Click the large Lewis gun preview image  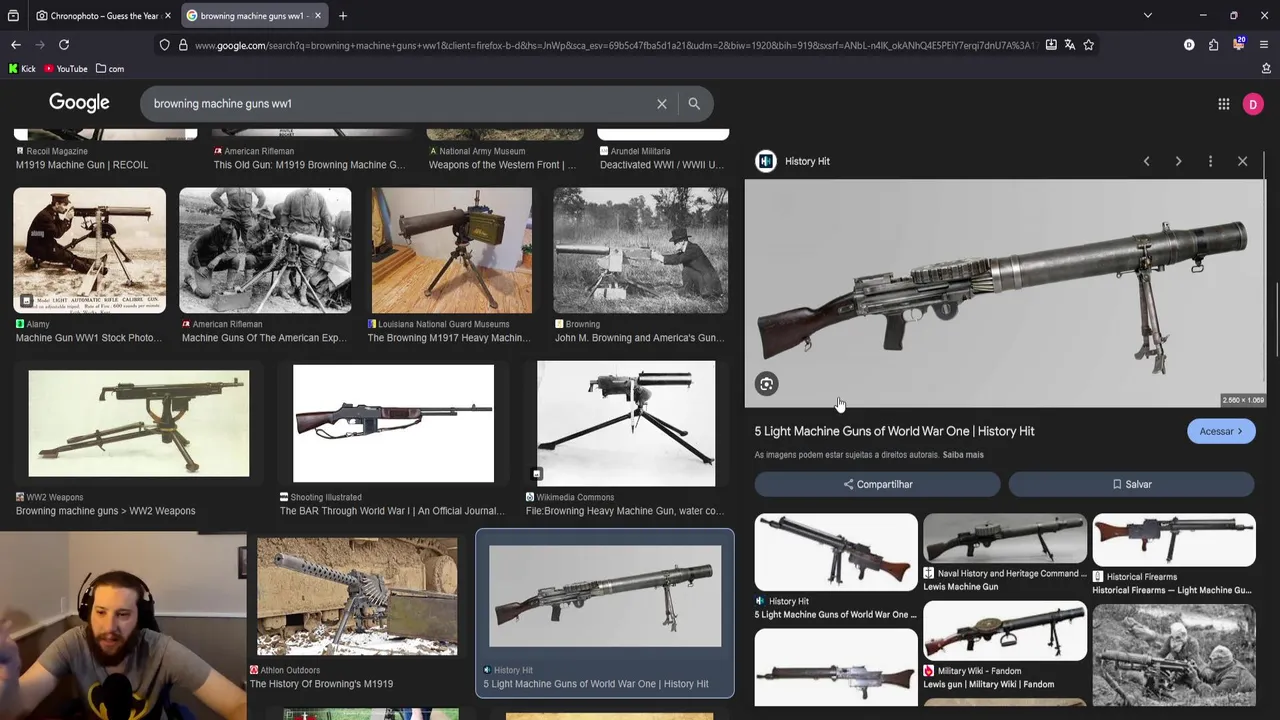point(1005,293)
